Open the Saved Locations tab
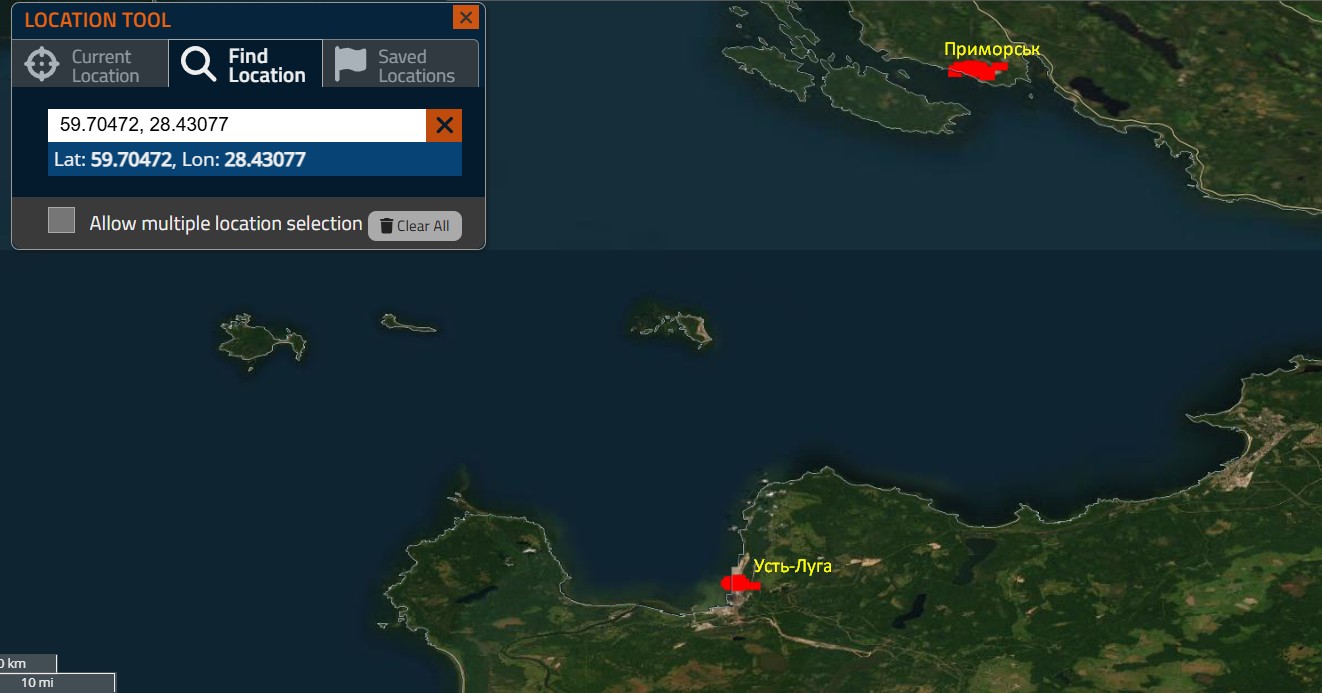Image resolution: width=1322 pixels, height=693 pixels. [x=415, y=66]
